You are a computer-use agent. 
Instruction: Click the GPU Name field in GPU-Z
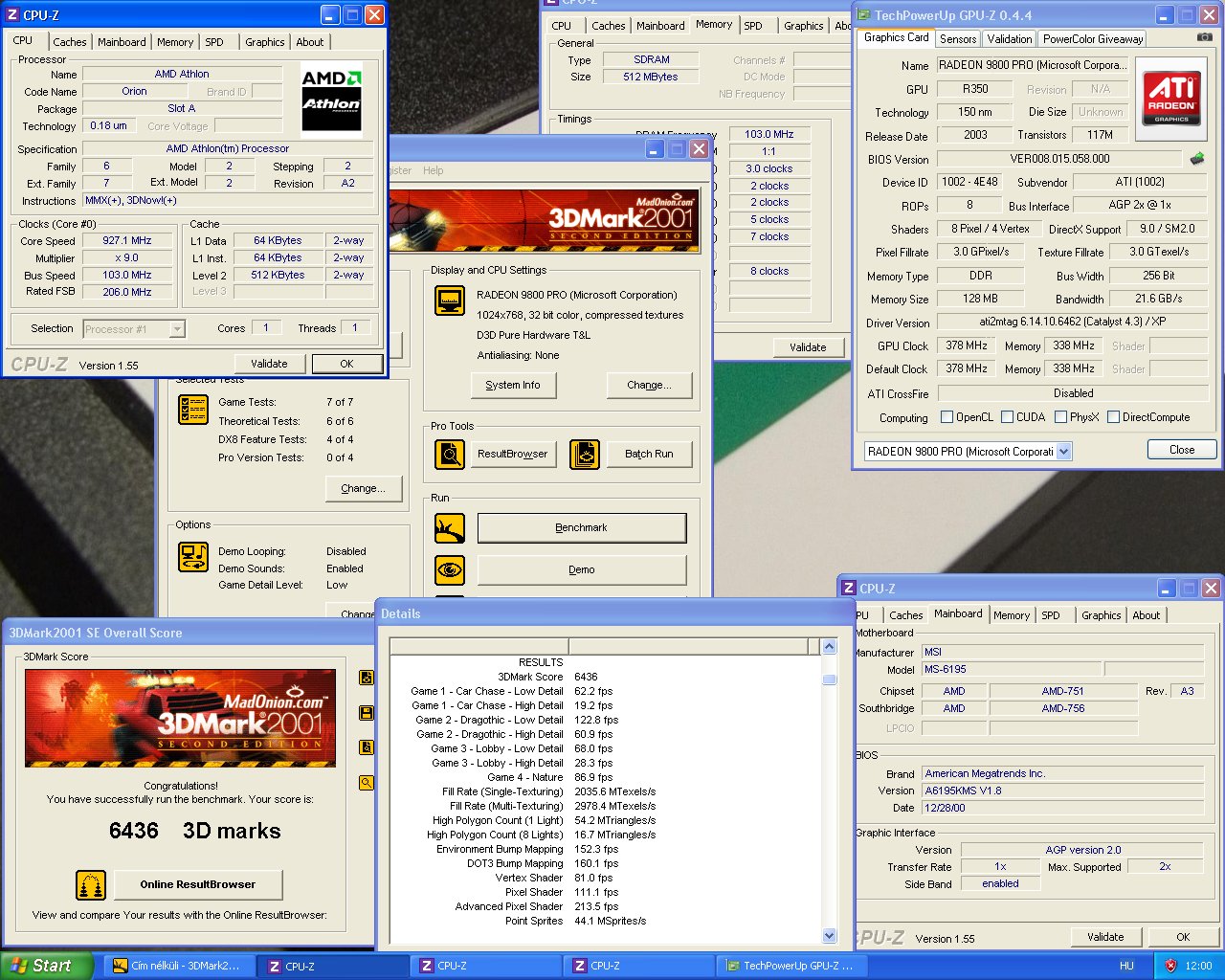(1033, 65)
